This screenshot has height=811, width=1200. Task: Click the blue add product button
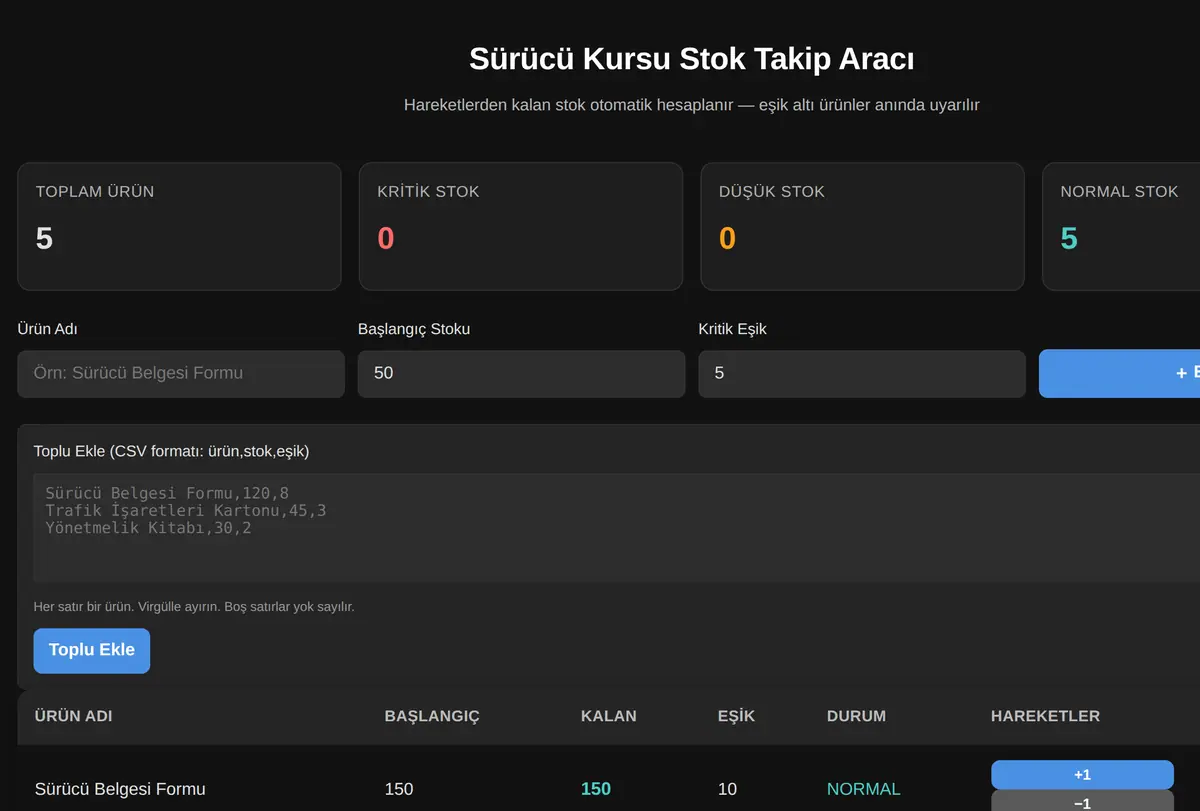(x=1120, y=373)
